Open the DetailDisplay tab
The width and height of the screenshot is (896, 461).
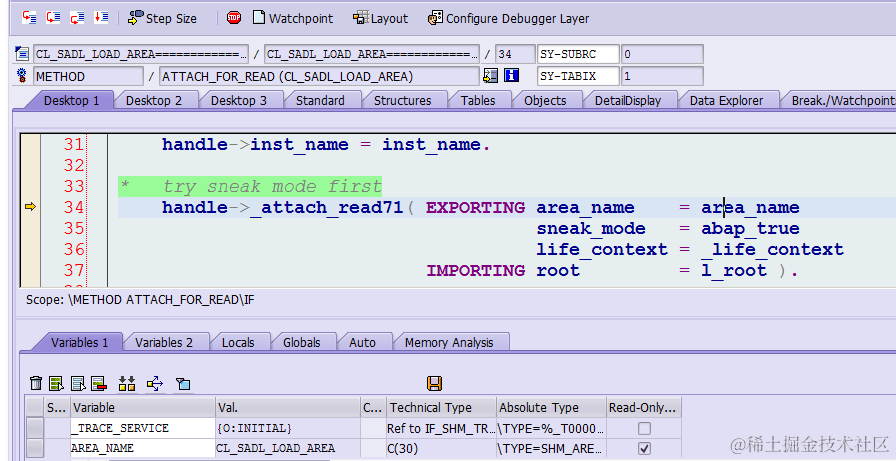coord(627,101)
